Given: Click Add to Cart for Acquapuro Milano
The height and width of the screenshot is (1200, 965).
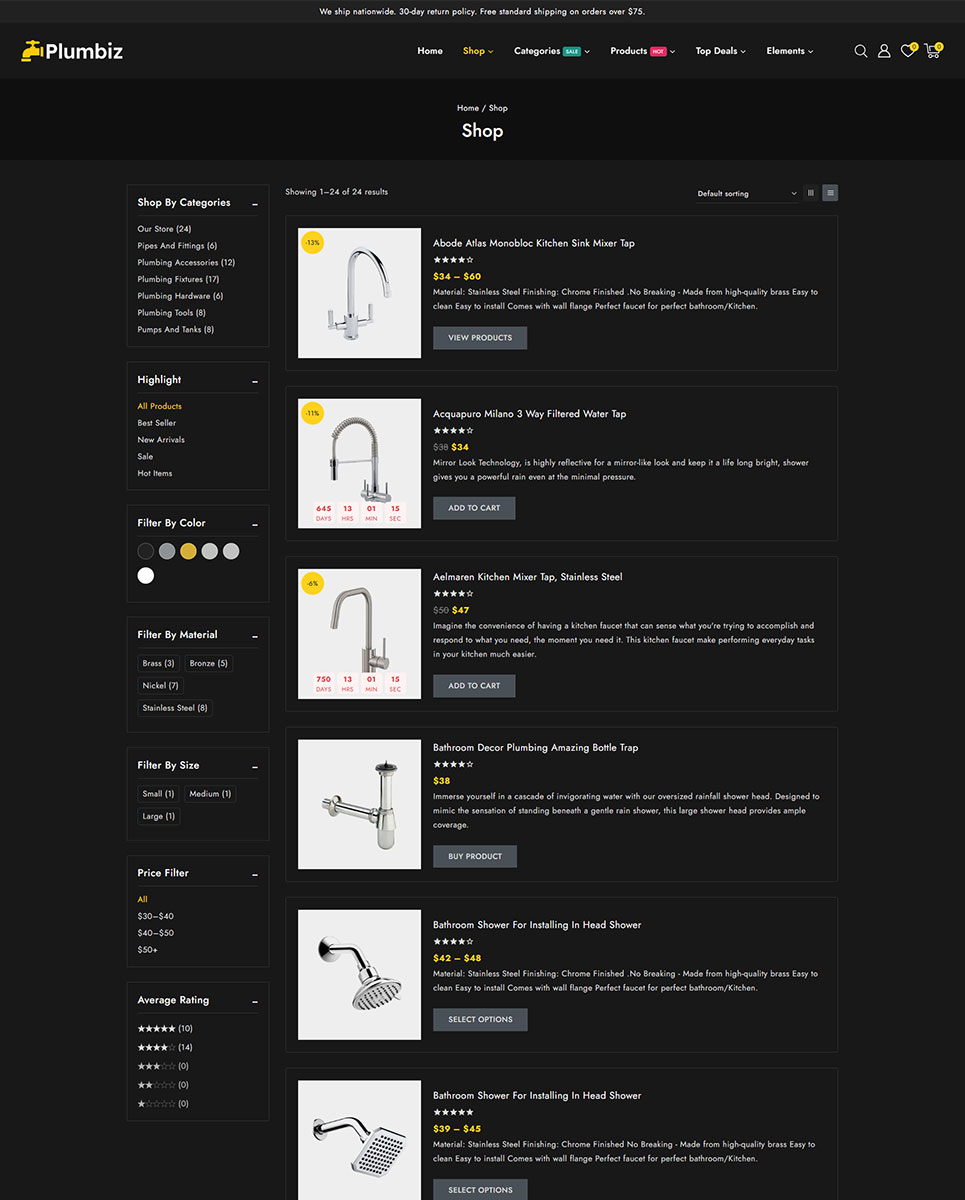Looking at the screenshot, I should (474, 508).
